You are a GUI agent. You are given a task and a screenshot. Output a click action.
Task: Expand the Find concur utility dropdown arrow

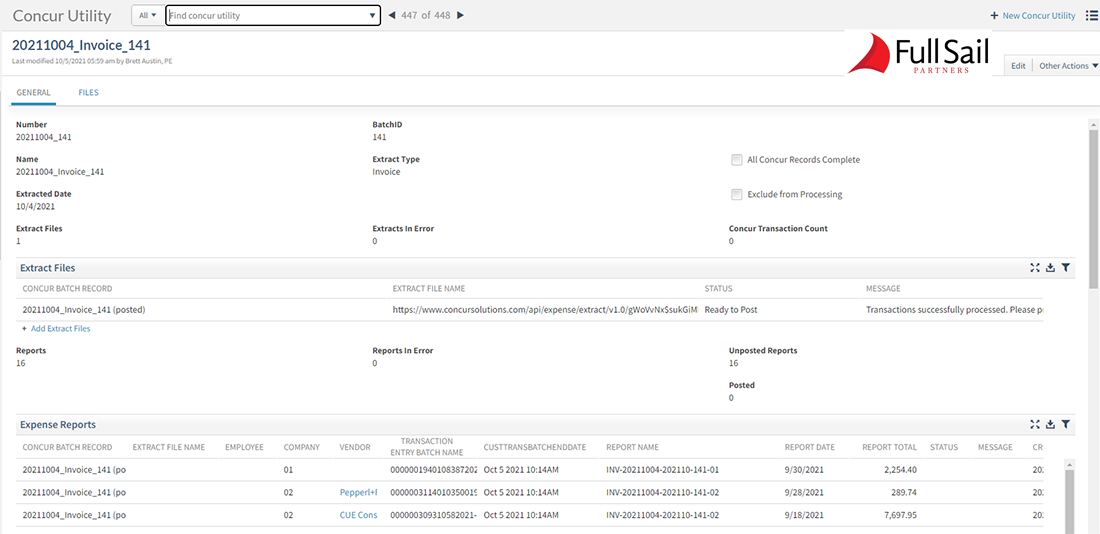coord(373,15)
